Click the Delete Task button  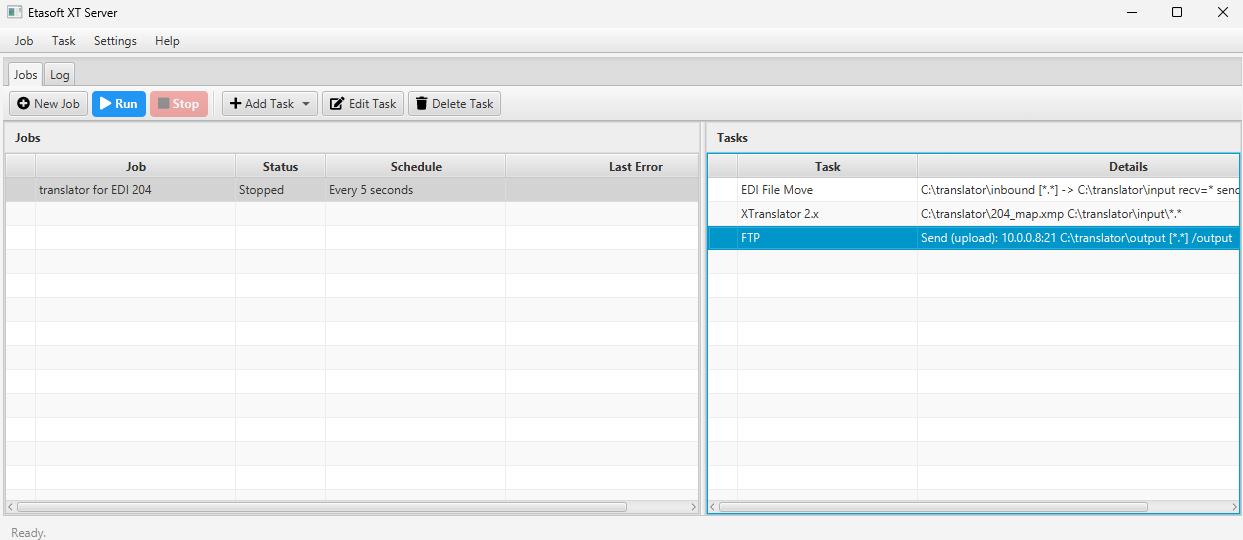click(x=454, y=104)
